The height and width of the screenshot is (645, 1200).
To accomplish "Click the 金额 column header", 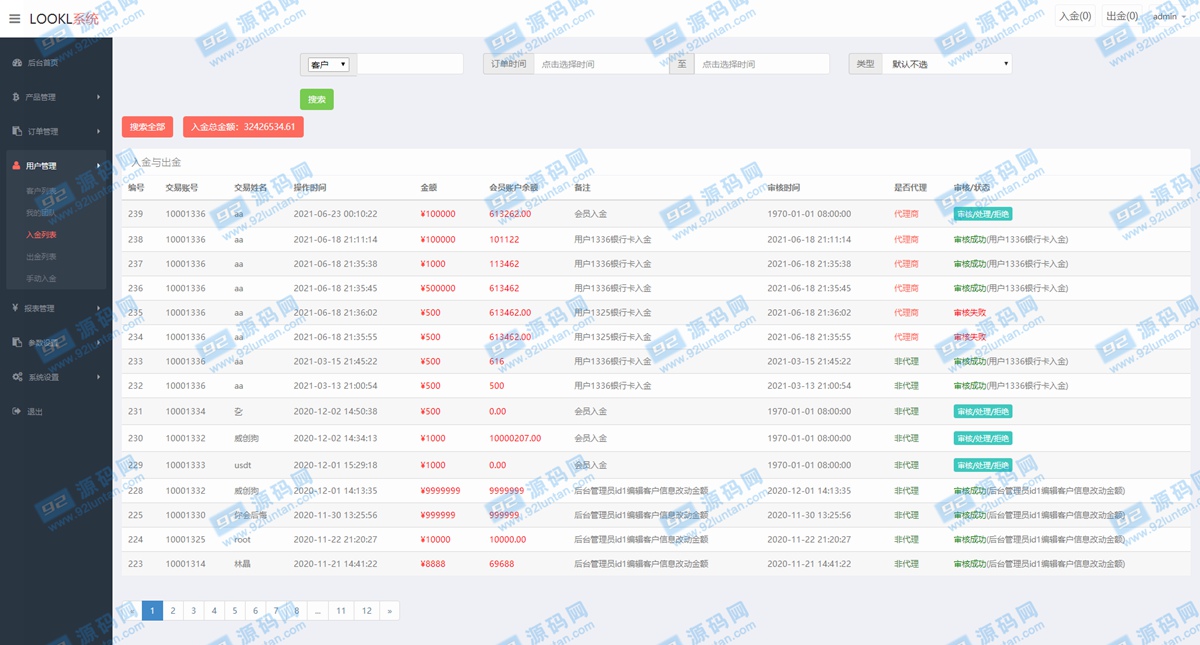I will point(429,187).
